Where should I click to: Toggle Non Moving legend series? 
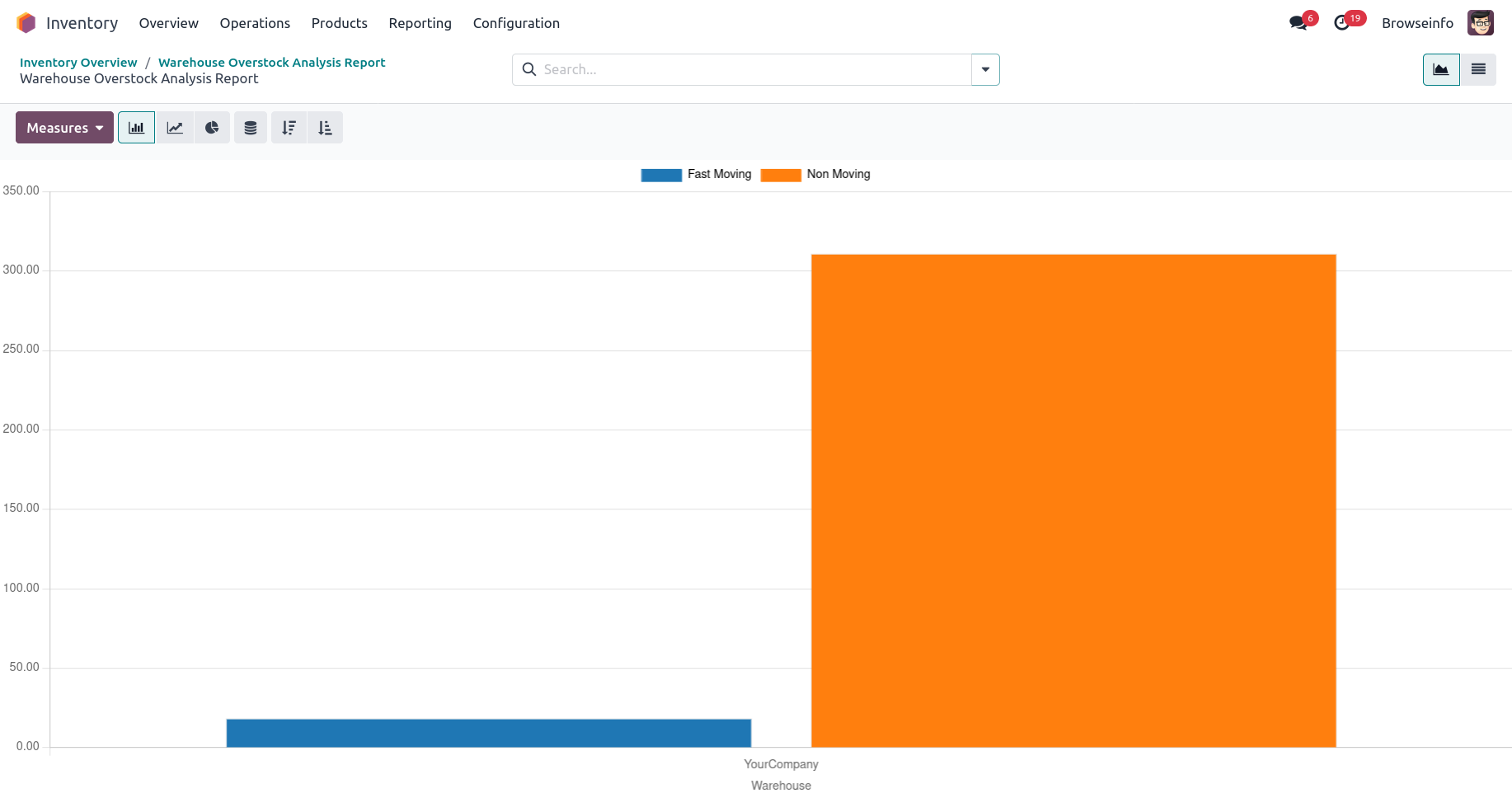tap(815, 175)
